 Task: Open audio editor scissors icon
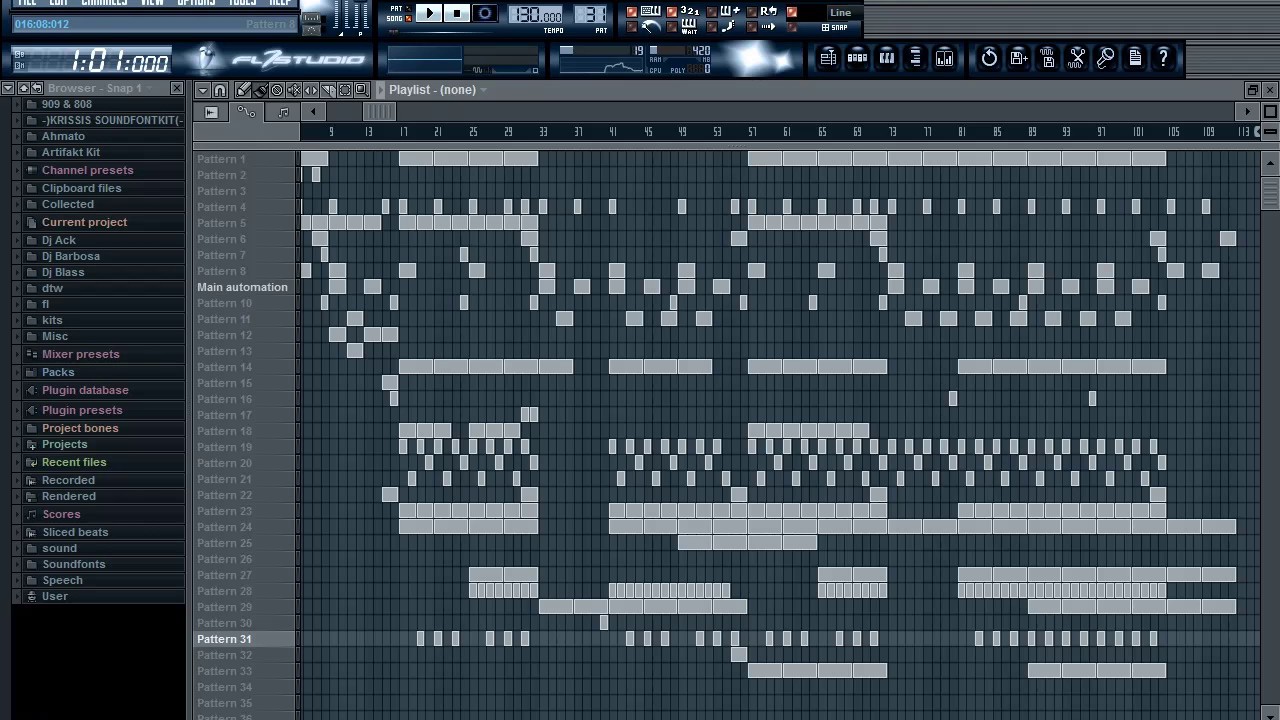(1076, 58)
